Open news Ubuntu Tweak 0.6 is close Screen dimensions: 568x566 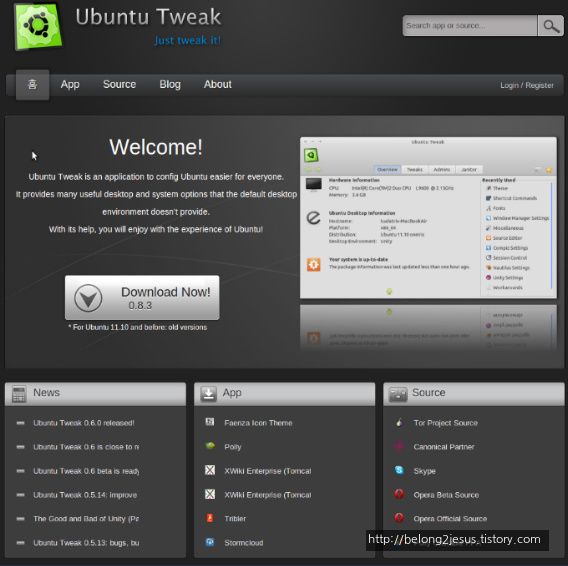[86, 447]
